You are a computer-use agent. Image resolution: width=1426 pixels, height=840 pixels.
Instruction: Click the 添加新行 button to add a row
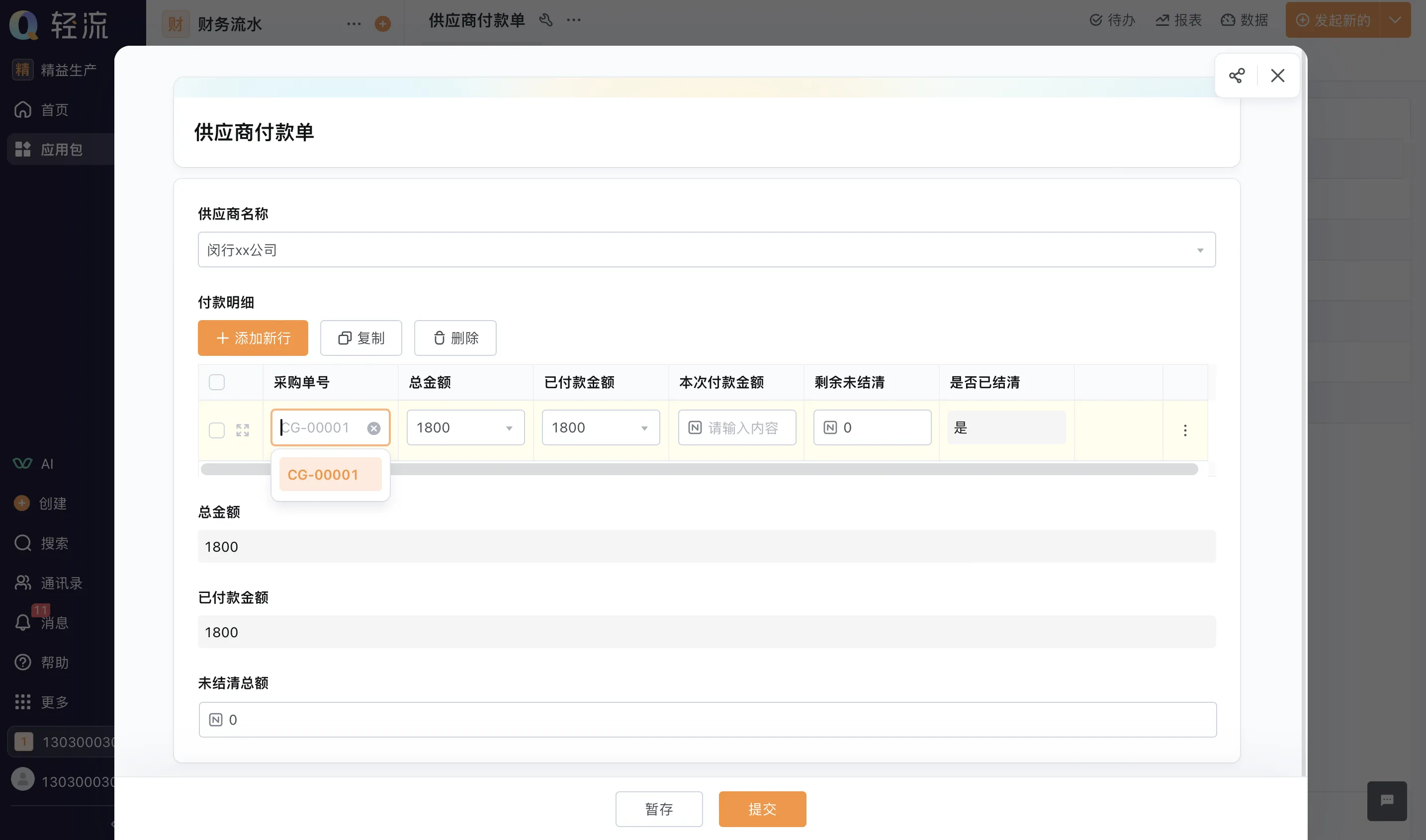coord(253,338)
